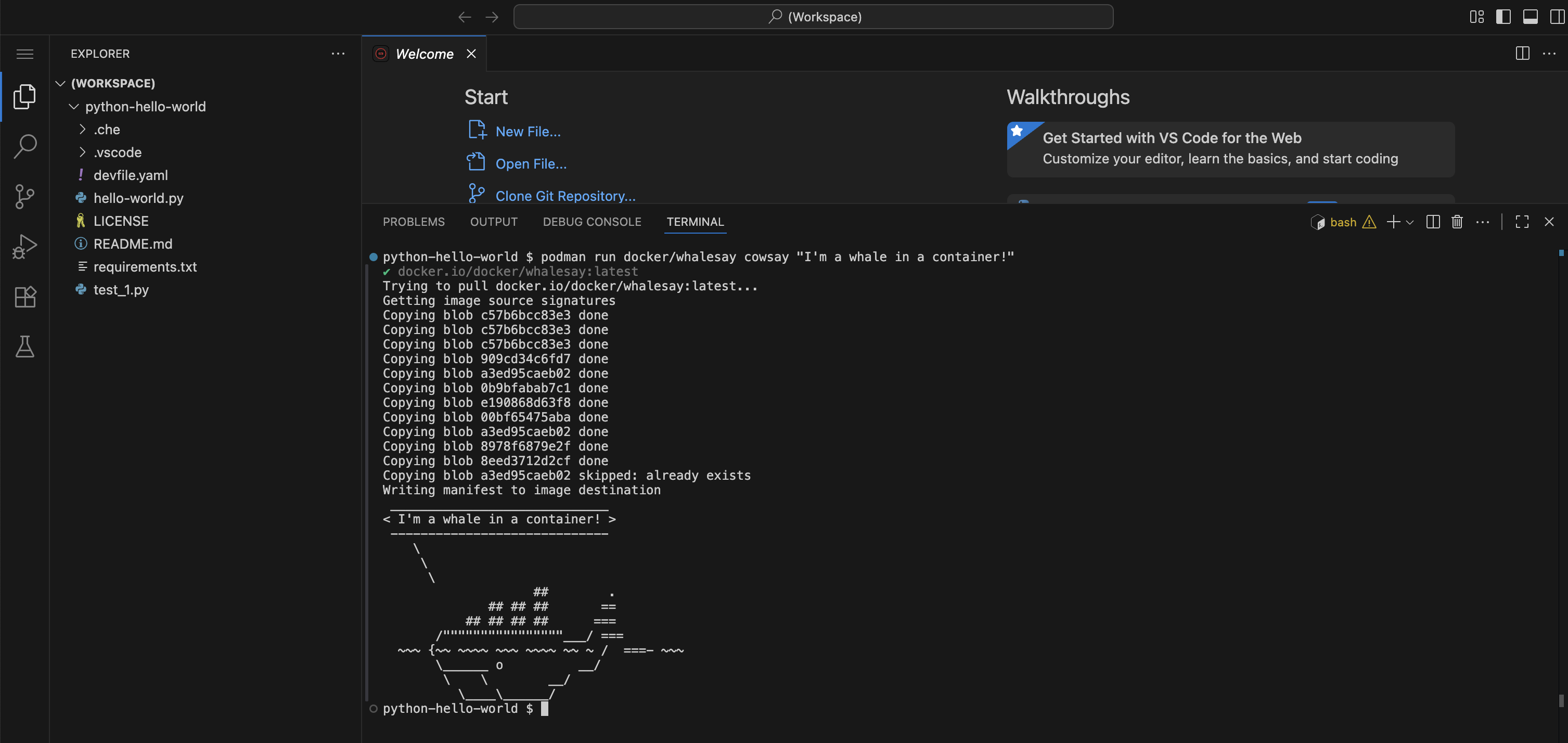
Task: Click the terminal scrollbar thumb
Action: [x=1561, y=700]
